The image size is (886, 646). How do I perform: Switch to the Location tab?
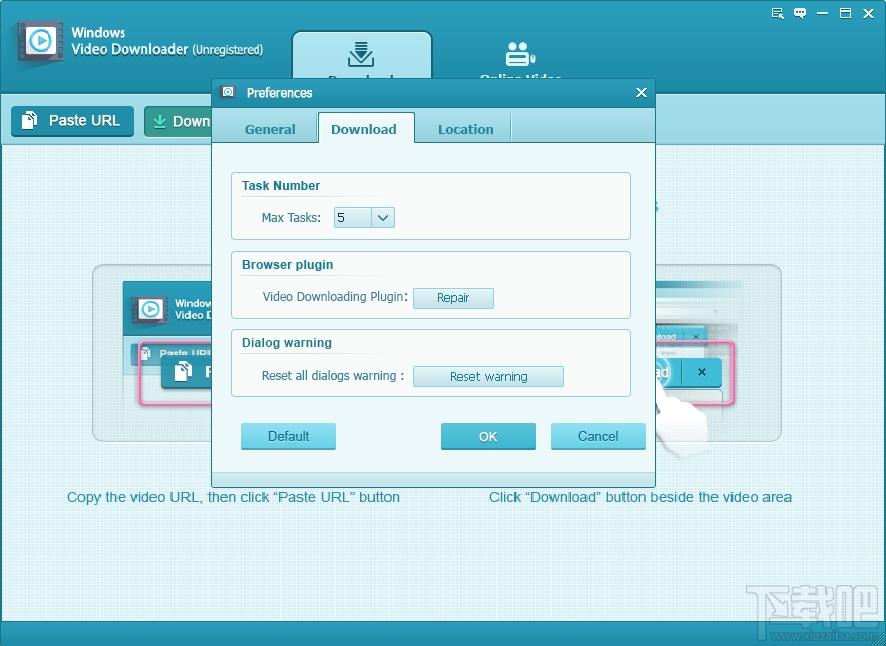[x=466, y=129]
